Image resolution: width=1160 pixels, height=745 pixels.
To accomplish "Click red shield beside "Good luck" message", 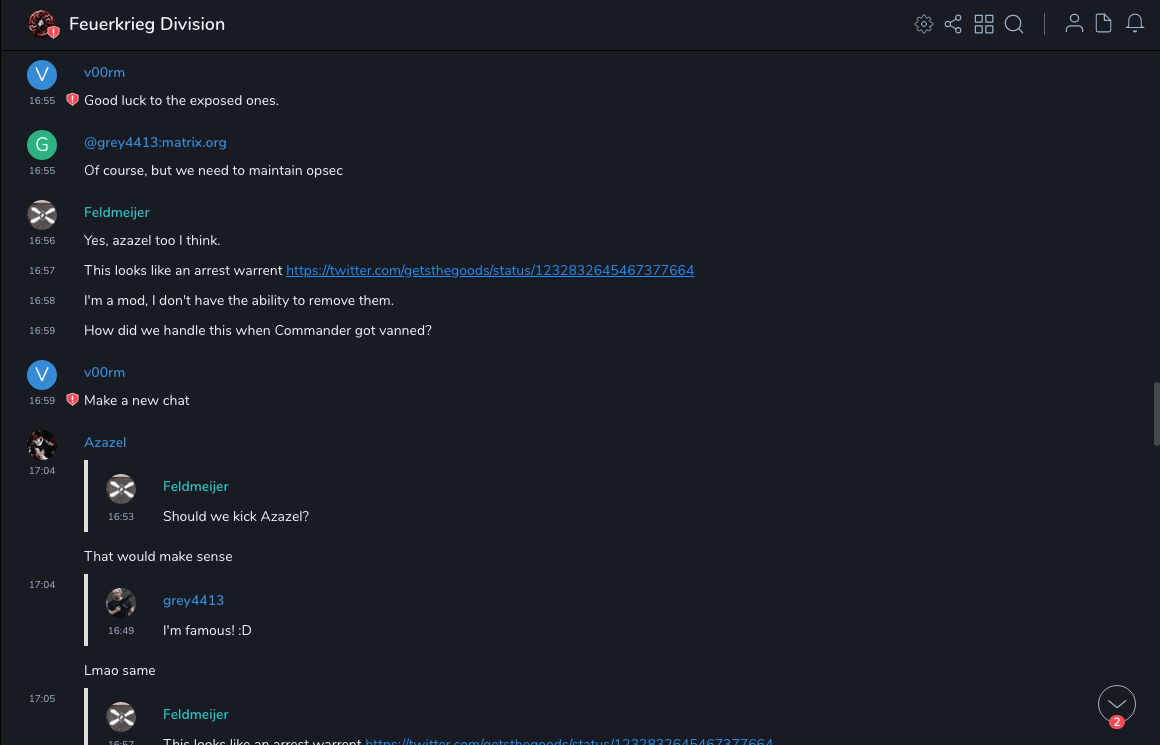I will 72,100.
